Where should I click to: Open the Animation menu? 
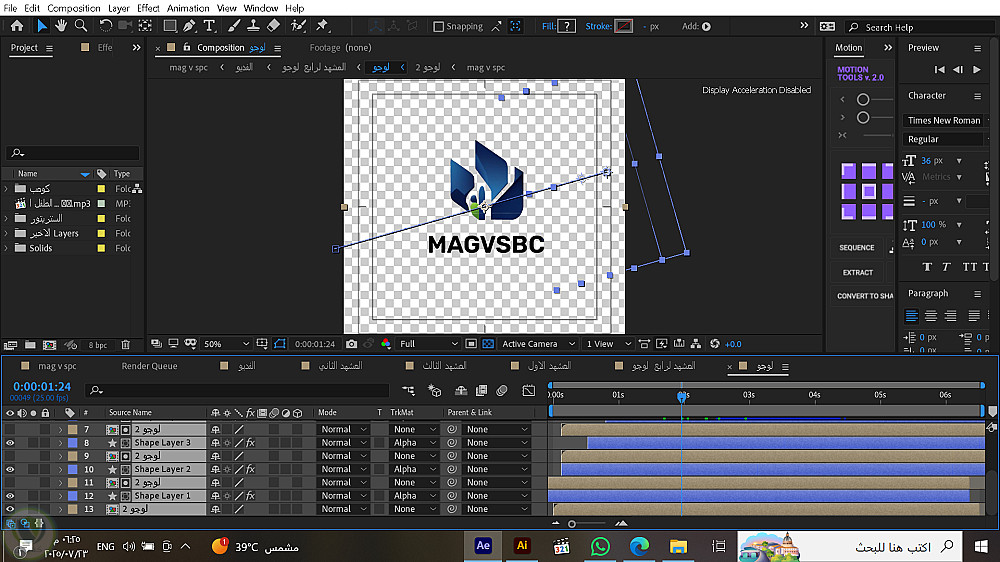[188, 8]
